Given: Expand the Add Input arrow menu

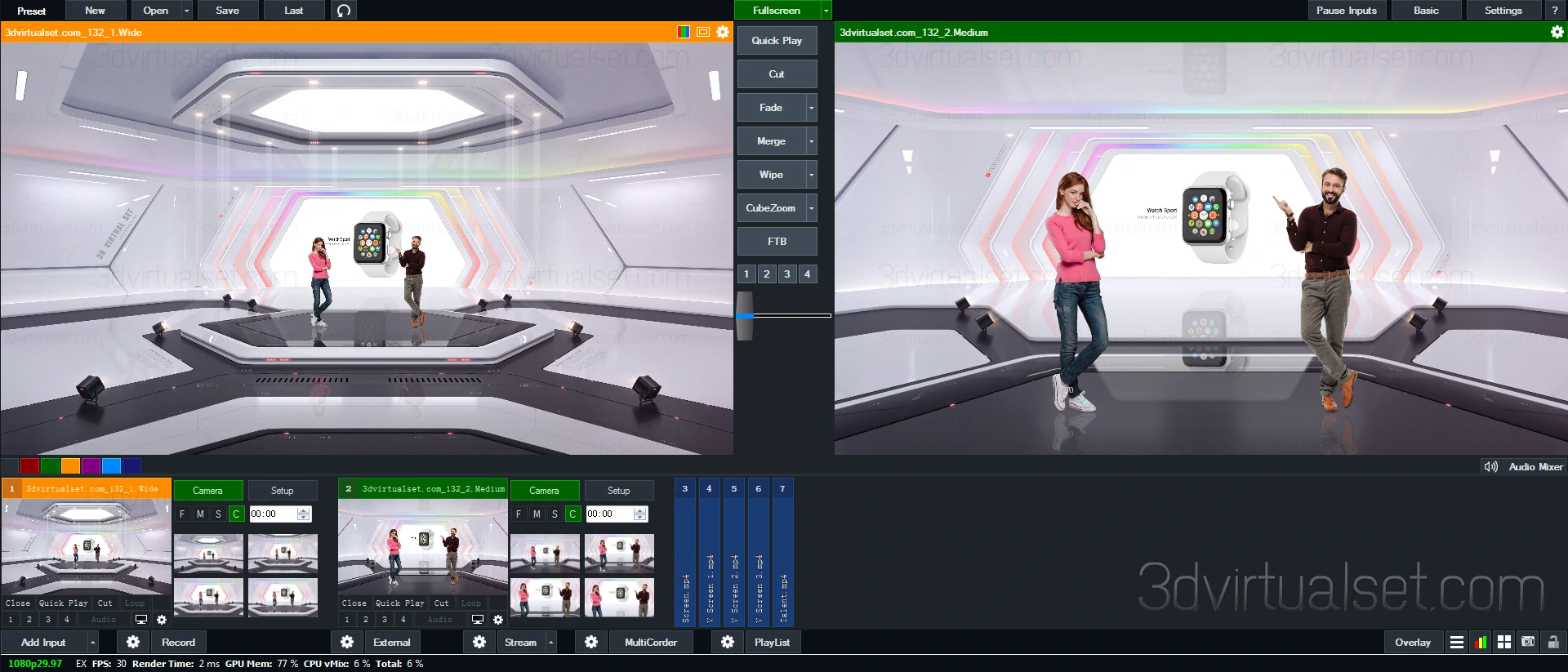Looking at the screenshot, I should coord(92,642).
